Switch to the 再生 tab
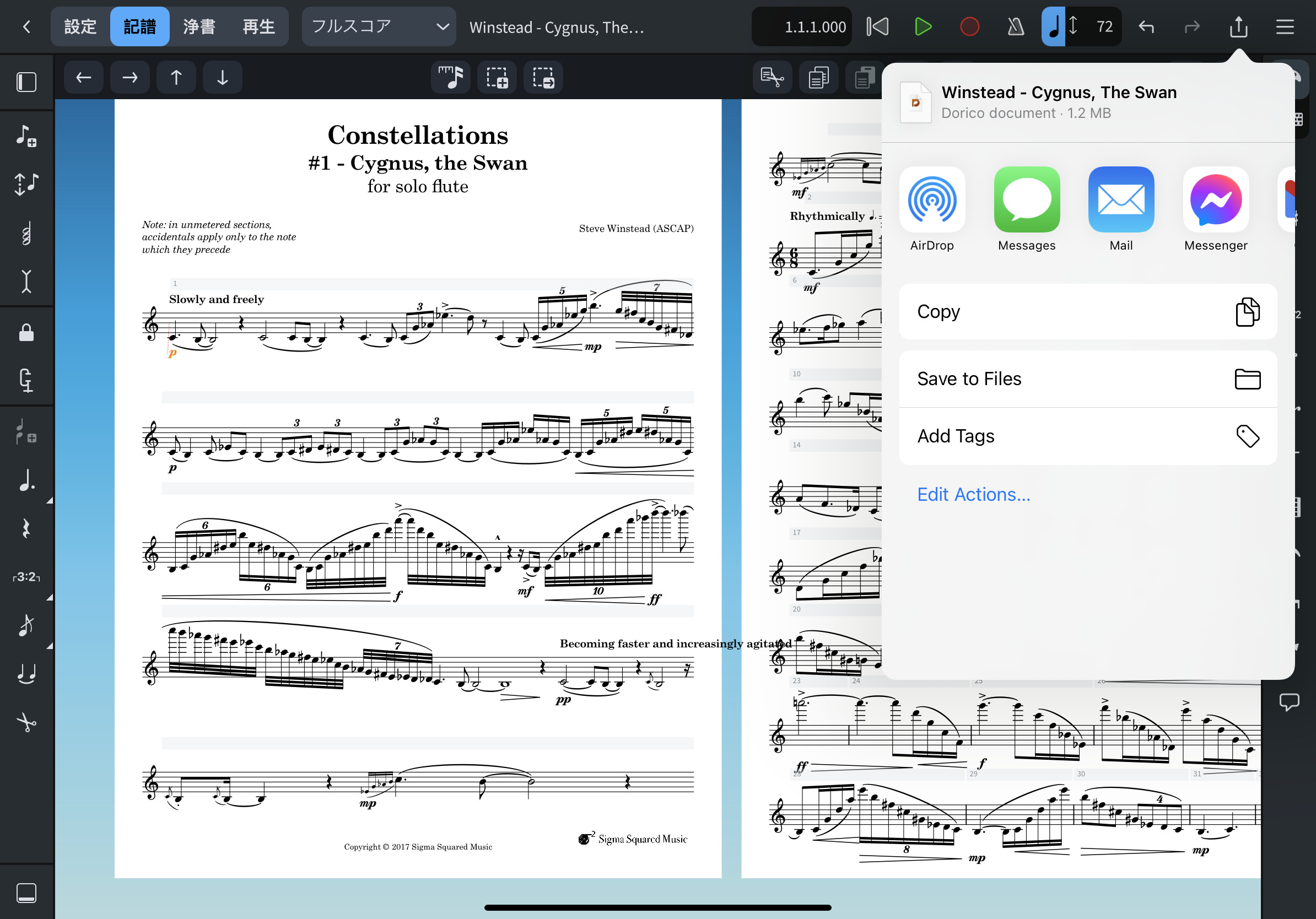1316x919 pixels. (x=258, y=27)
